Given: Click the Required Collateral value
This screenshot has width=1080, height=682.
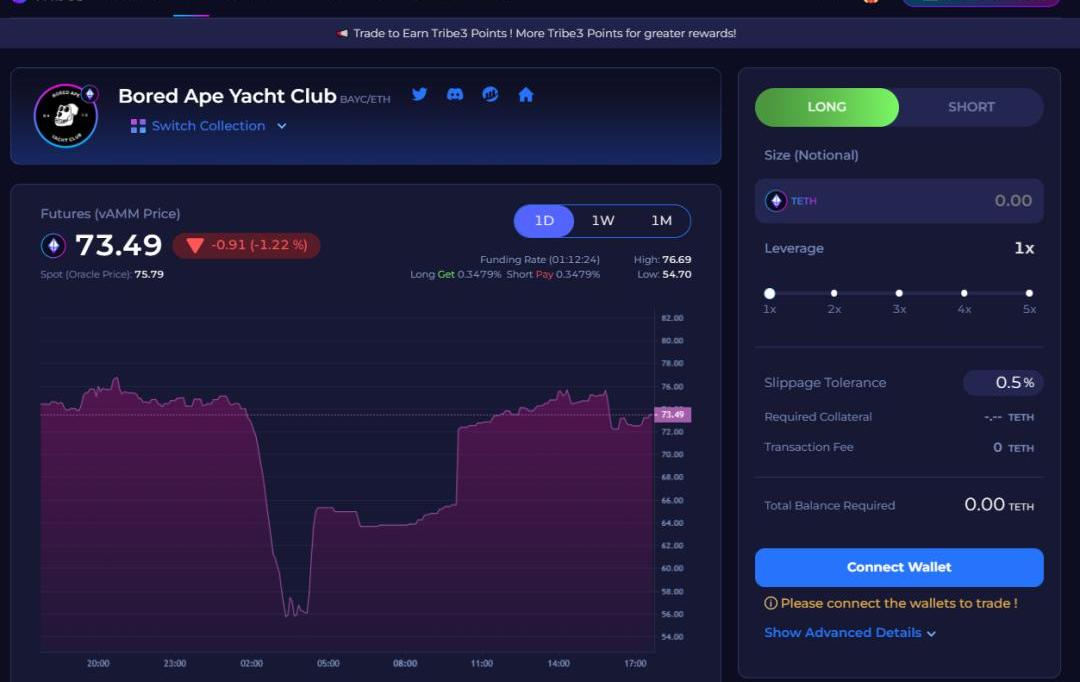Looking at the screenshot, I should coord(1009,417).
